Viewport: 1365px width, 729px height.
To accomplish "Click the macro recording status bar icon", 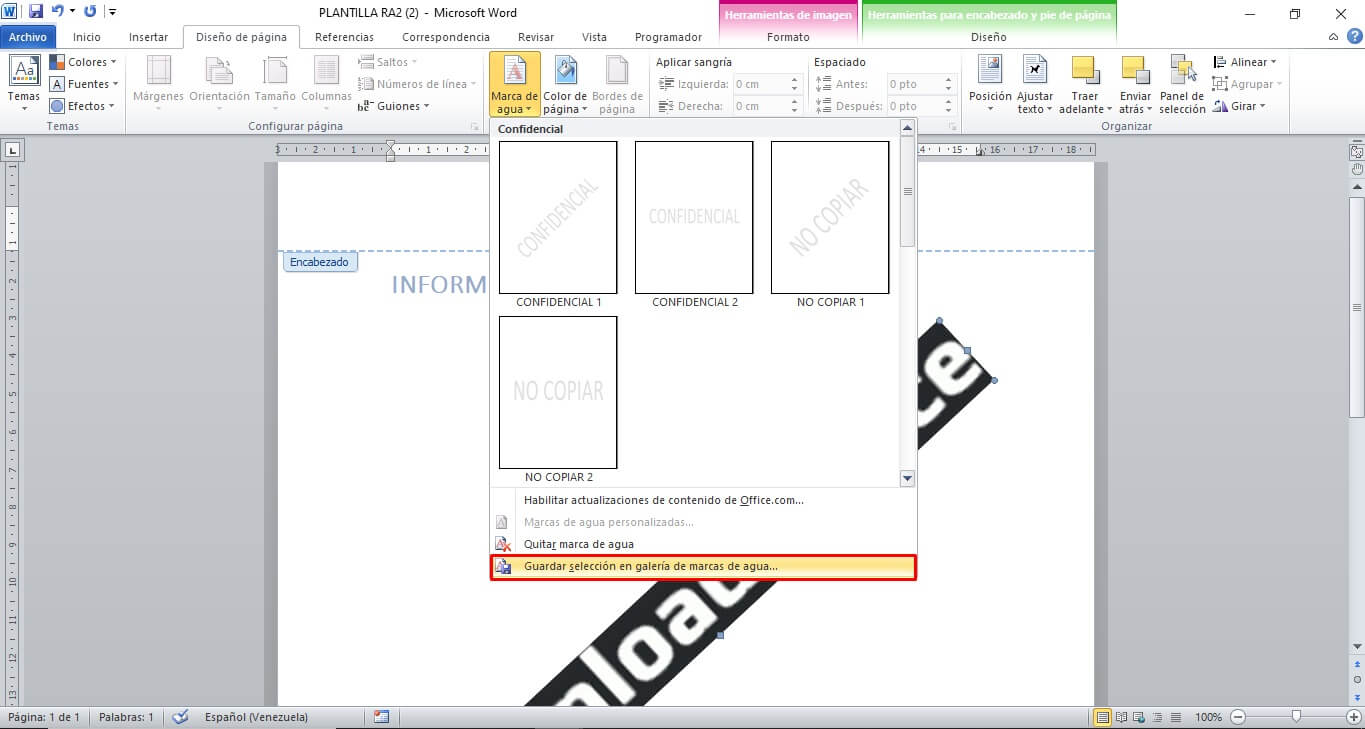I will click(x=381, y=717).
